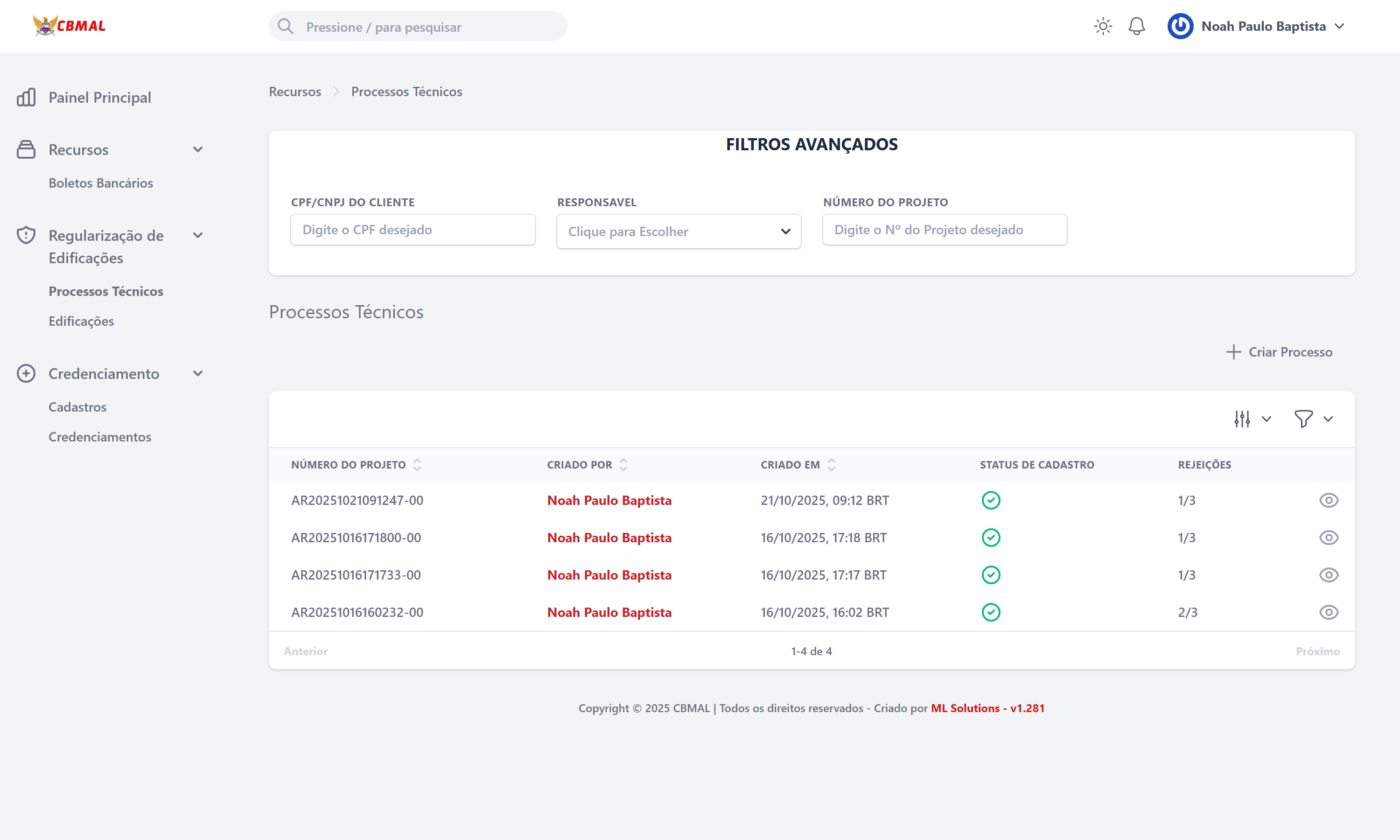Click the CBMAL logo
The height and width of the screenshot is (840, 1400).
[x=69, y=26]
